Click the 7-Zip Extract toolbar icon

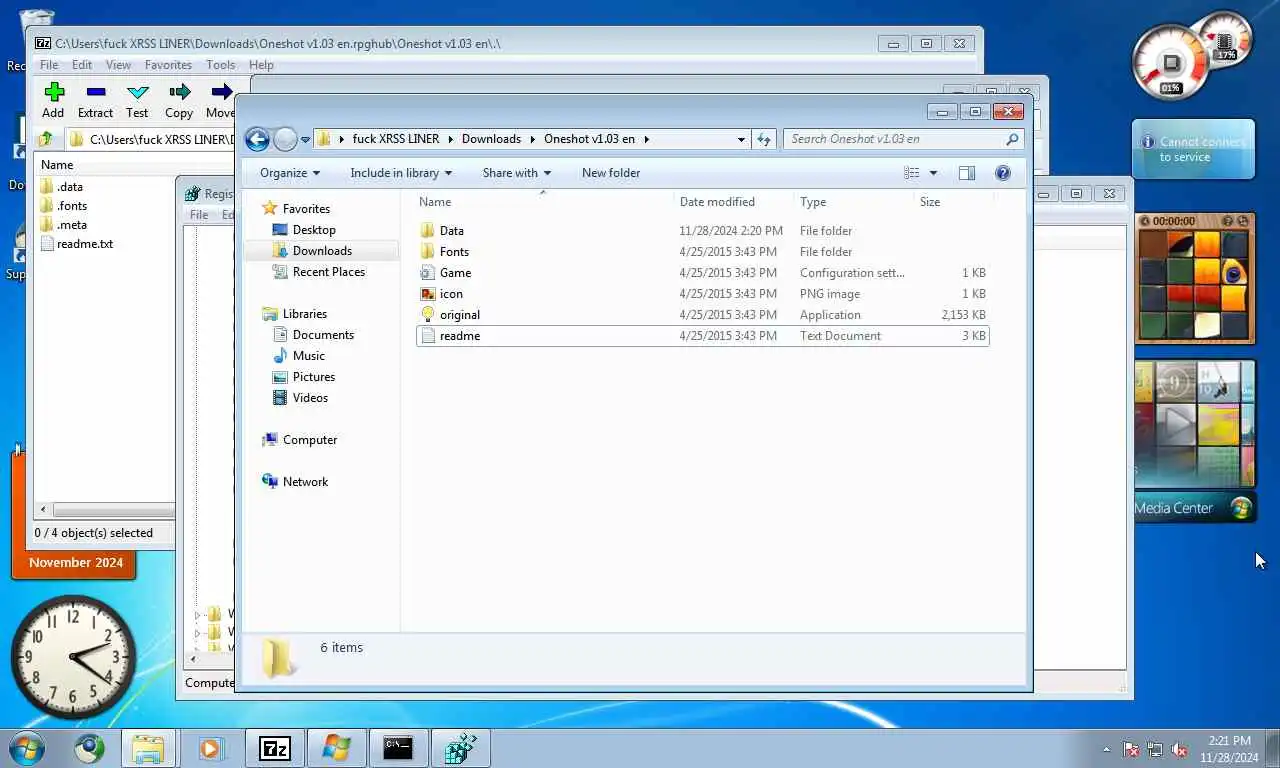point(96,92)
